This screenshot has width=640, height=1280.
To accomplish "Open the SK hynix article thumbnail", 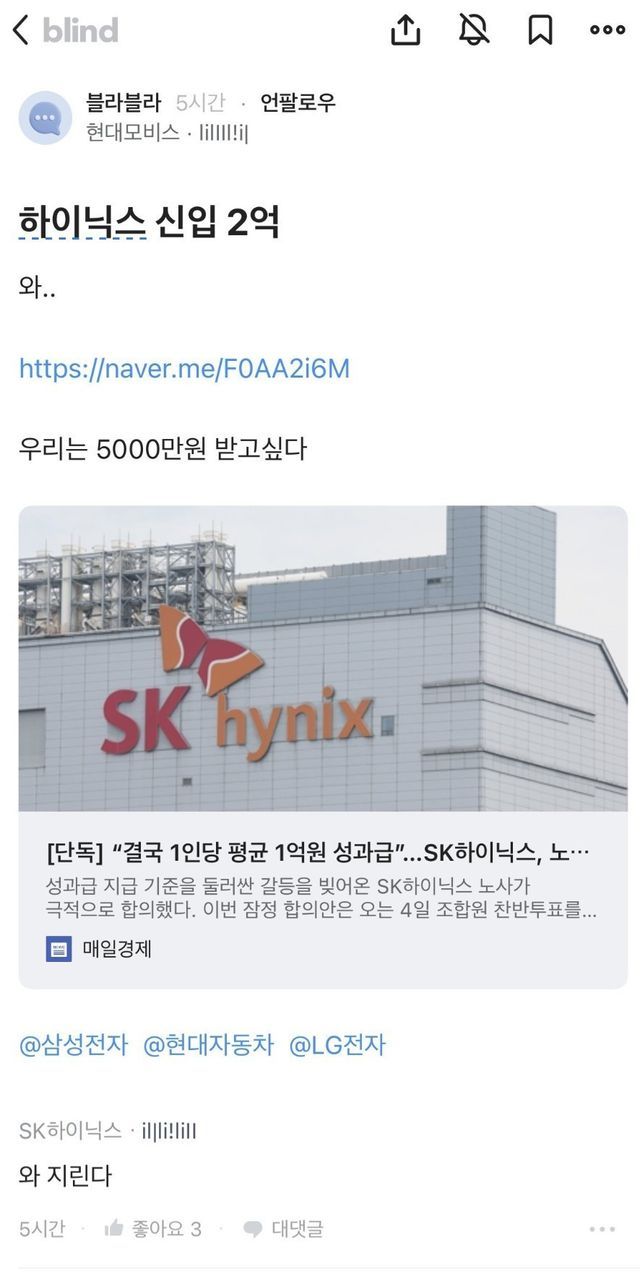I will coord(323,658).
